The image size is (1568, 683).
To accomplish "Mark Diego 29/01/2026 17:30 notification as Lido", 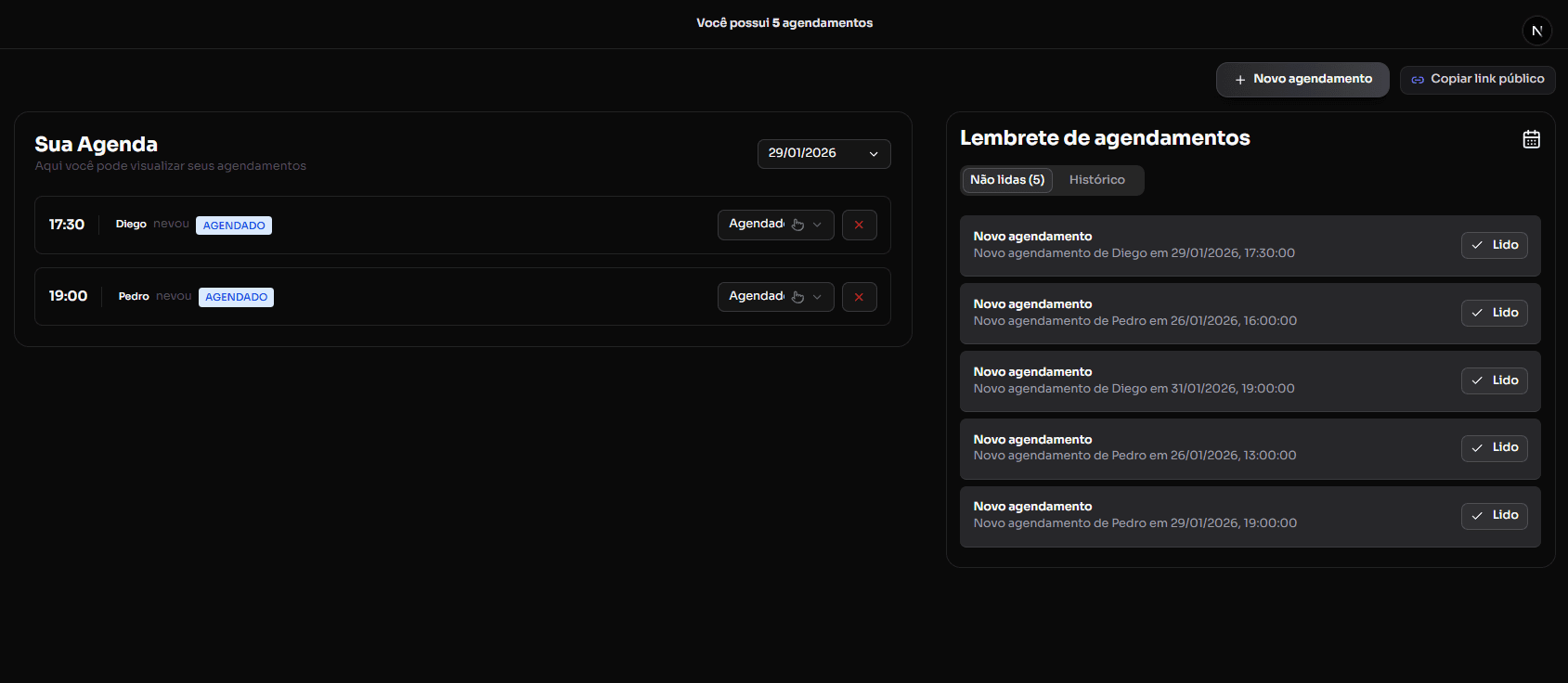I will point(1494,245).
